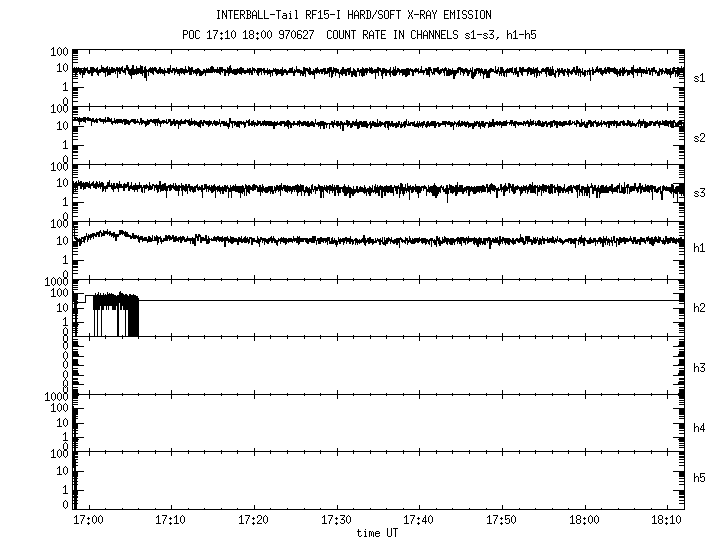Click the 17:00 time axis tick label
Image resolution: width=720 pixels, height=550 pixels.
point(88,521)
